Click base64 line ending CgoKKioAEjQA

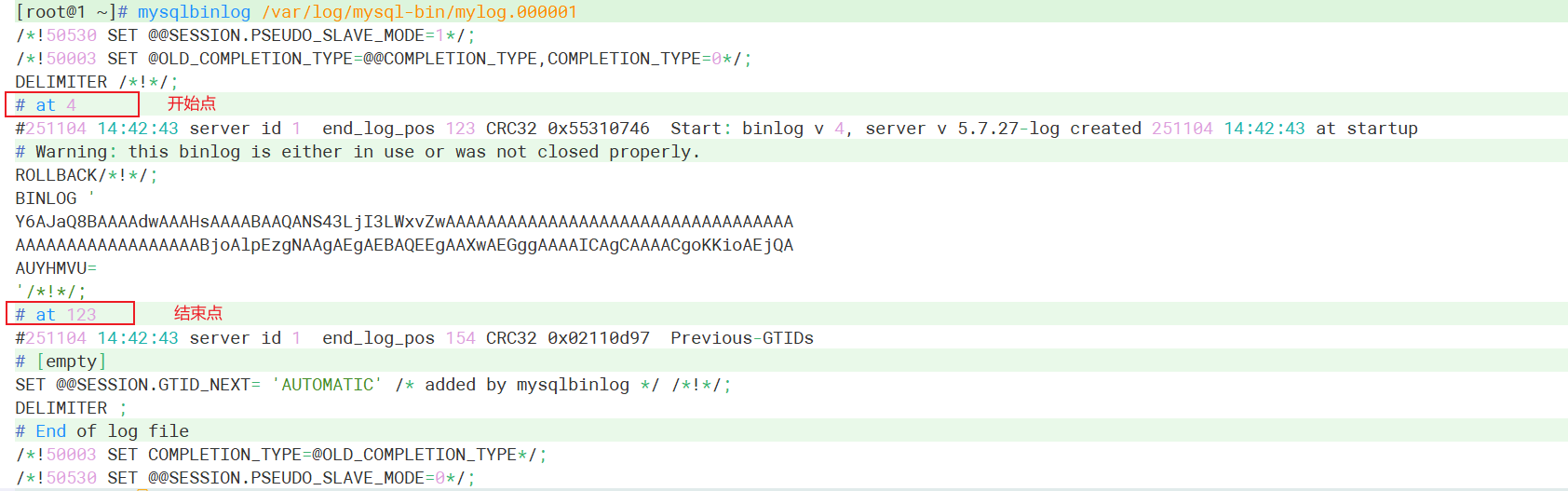point(404,245)
